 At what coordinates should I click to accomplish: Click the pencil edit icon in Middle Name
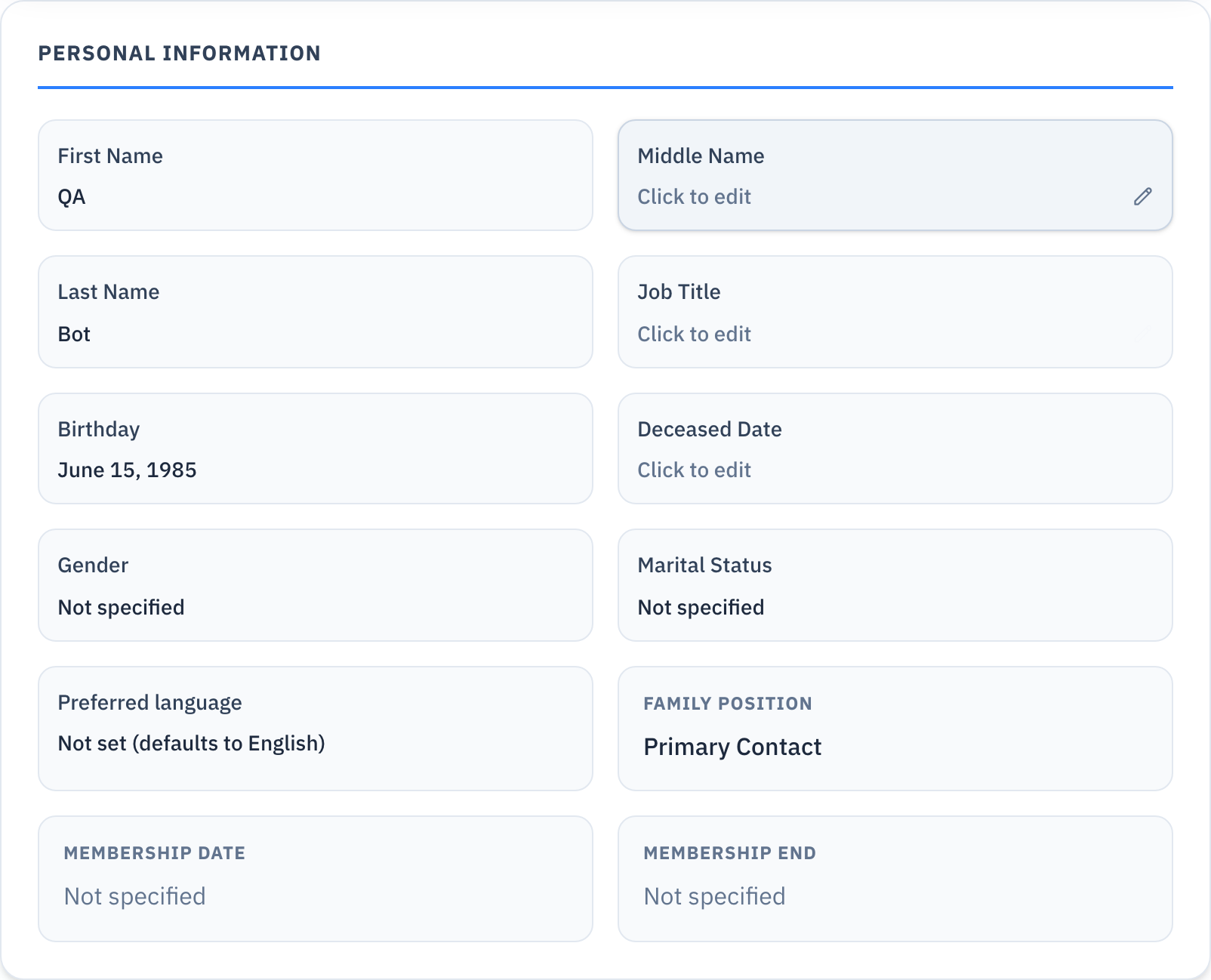[x=1142, y=196]
